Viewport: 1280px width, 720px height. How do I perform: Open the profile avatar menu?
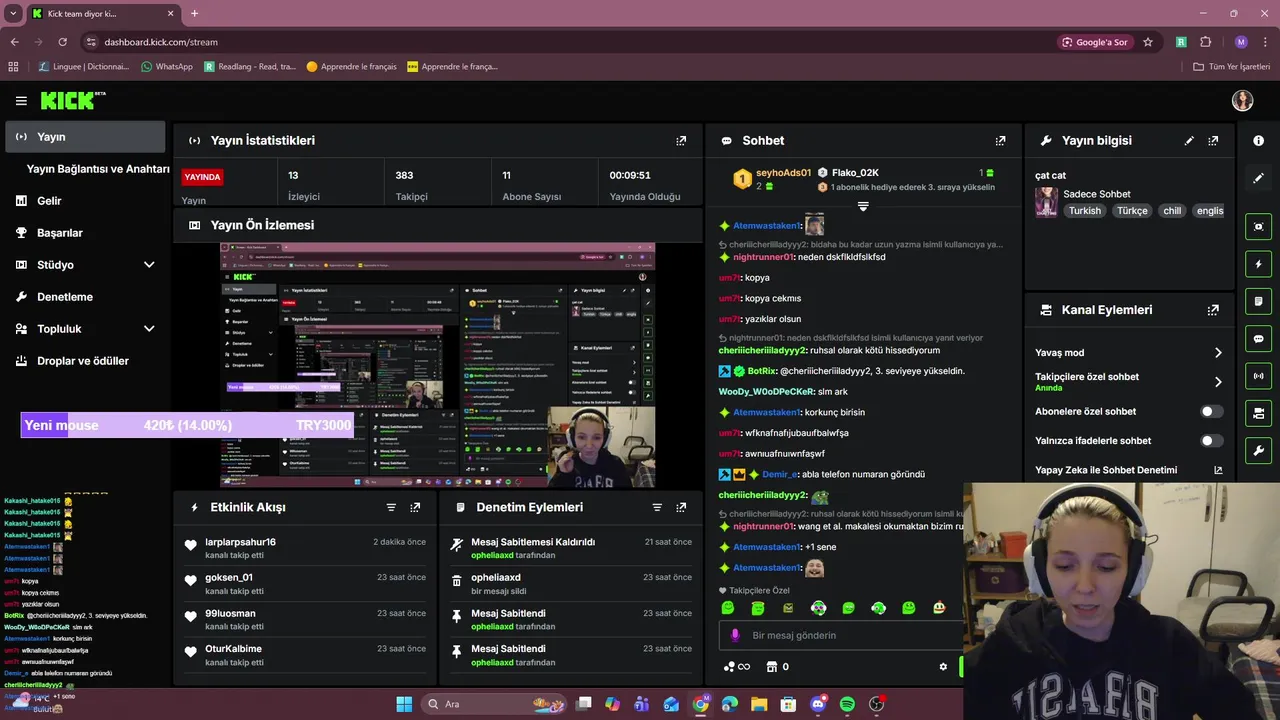coord(1242,101)
